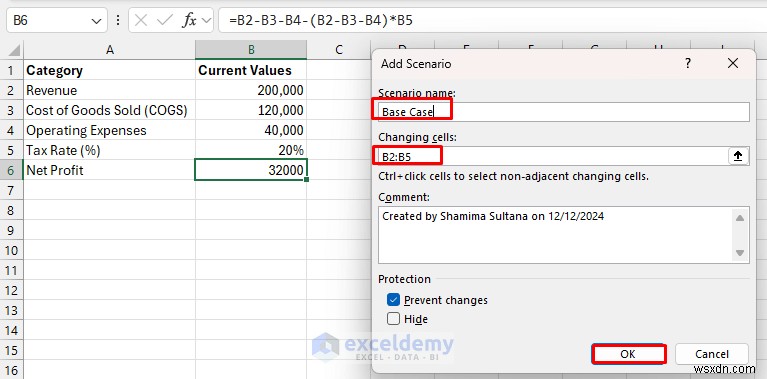
Task: Select the 200,000 value cell
Action: coord(251,90)
